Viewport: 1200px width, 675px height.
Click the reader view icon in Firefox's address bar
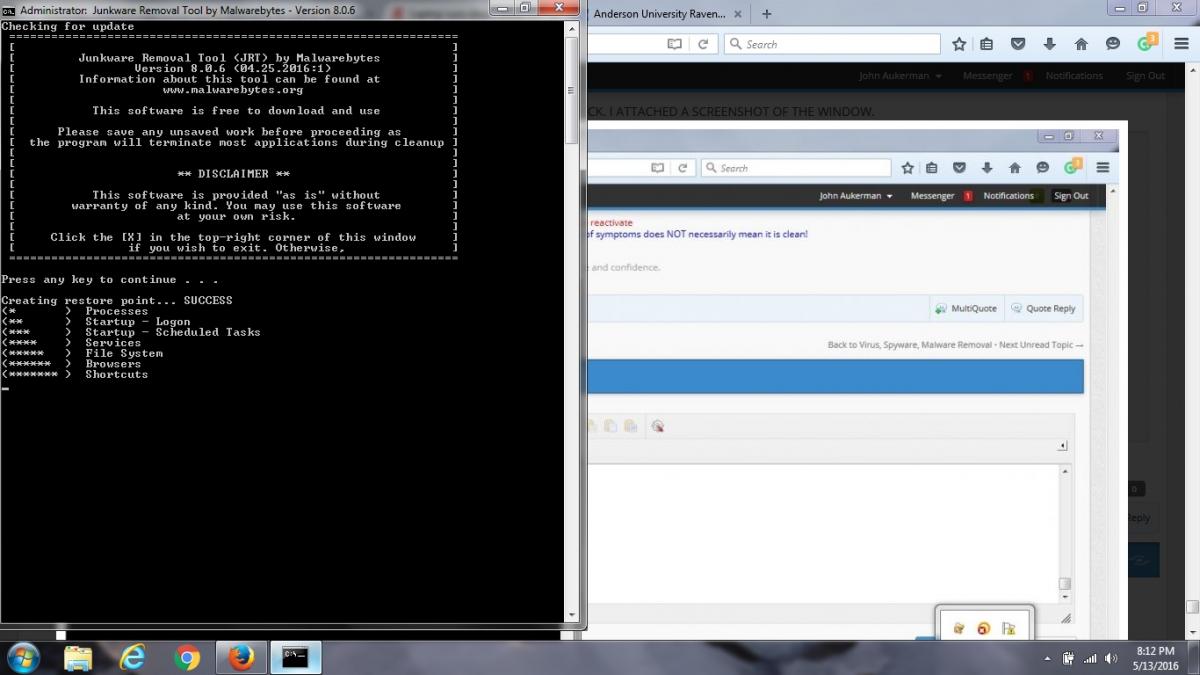pyautogui.click(x=675, y=44)
